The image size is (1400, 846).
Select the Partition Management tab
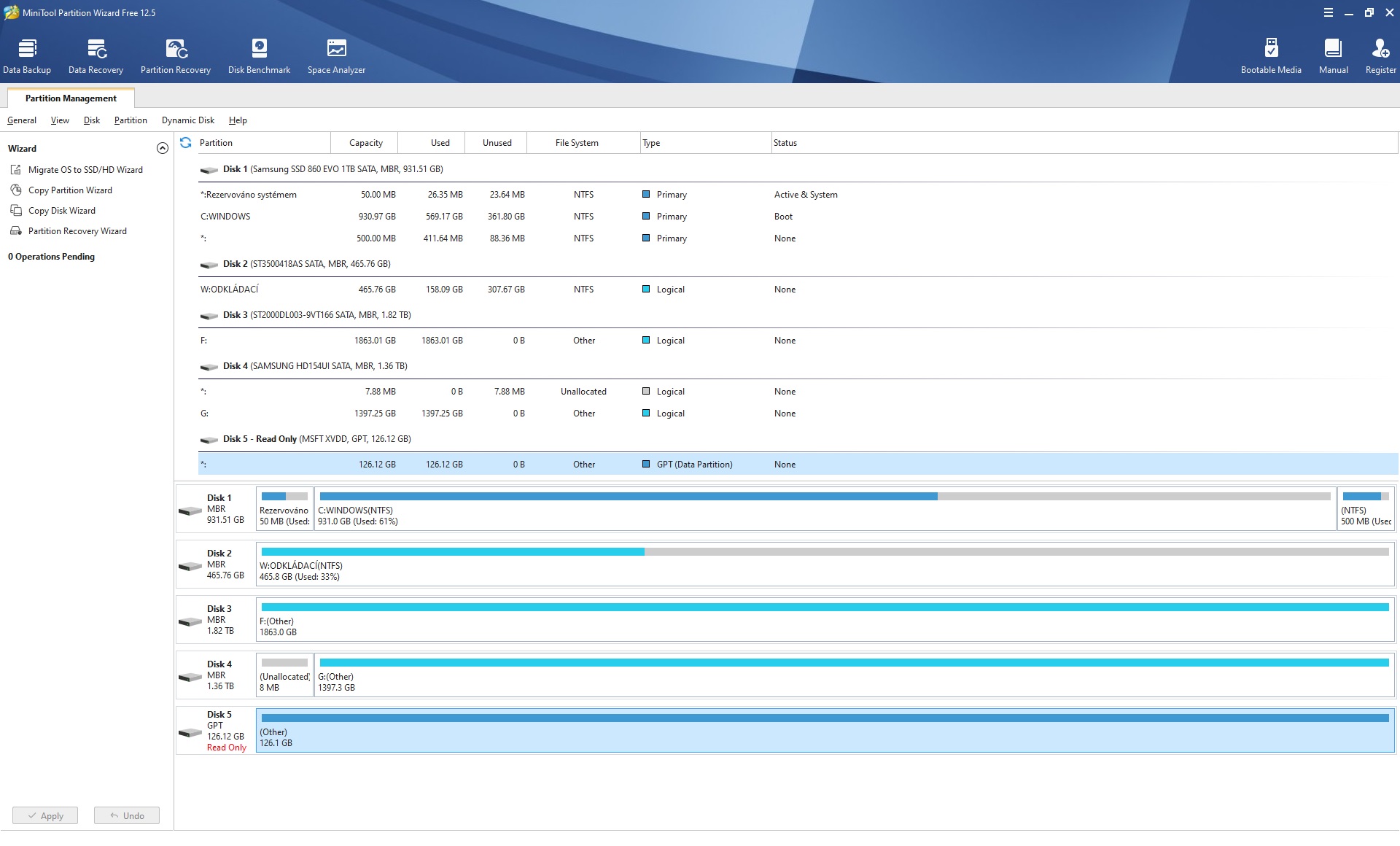(71, 98)
